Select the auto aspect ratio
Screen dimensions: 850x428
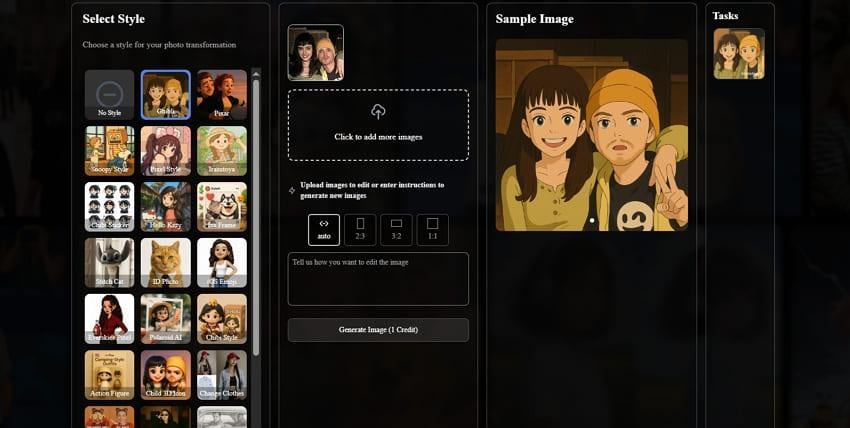pos(324,230)
